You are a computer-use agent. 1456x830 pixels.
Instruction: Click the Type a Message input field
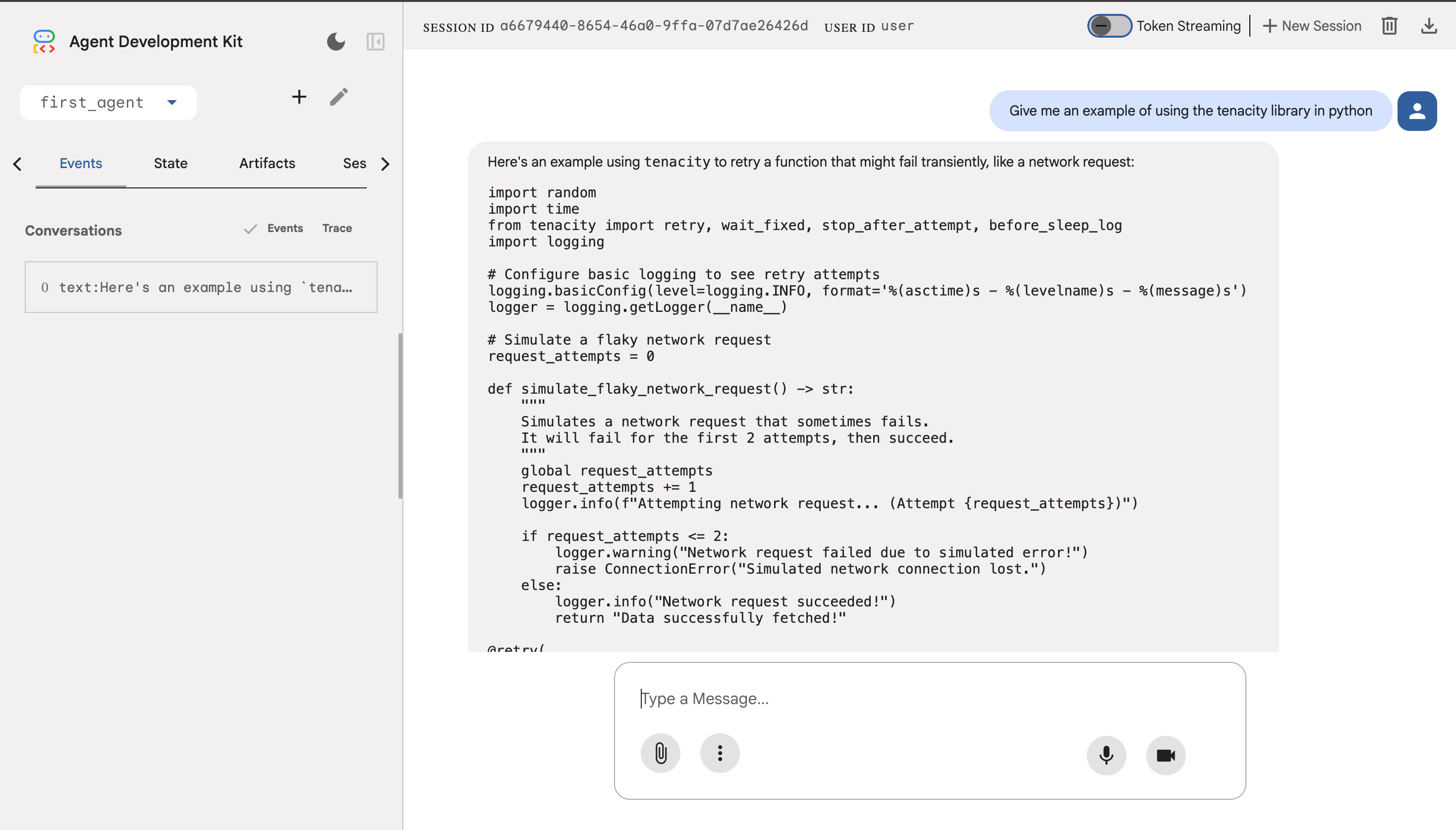tap(929, 698)
